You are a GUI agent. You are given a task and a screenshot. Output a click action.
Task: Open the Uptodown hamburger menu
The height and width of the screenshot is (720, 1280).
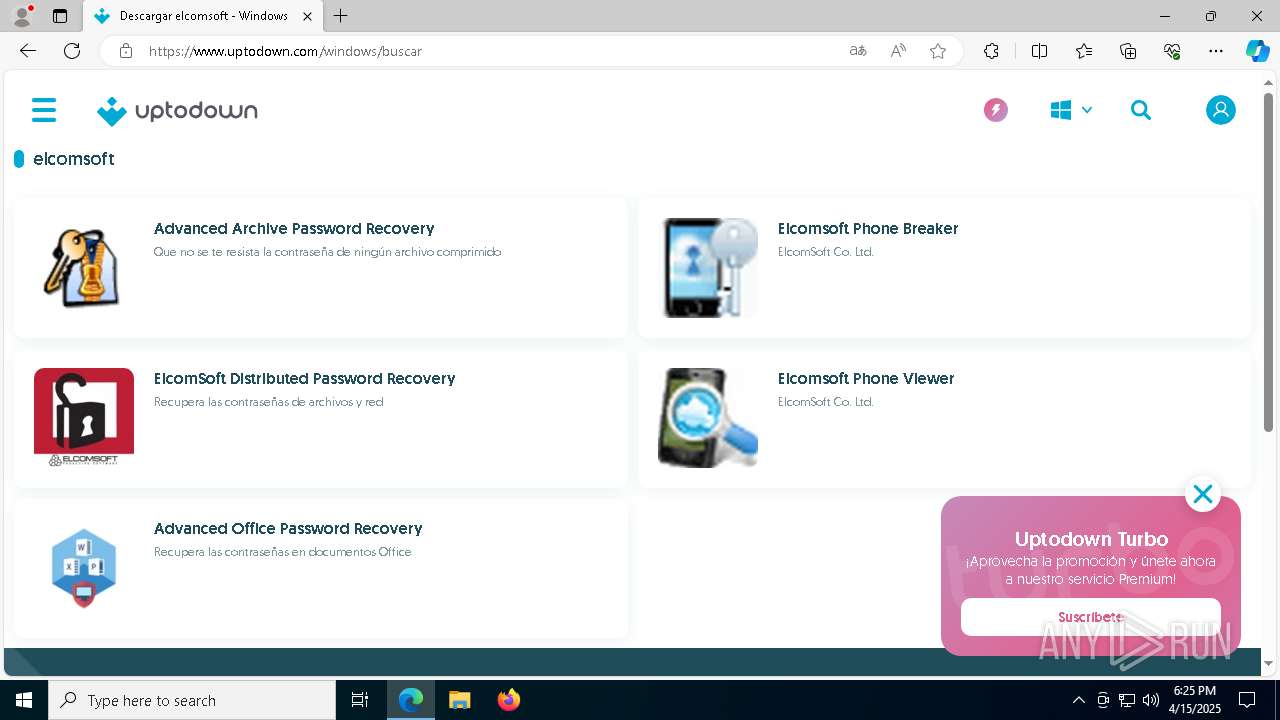pos(44,110)
